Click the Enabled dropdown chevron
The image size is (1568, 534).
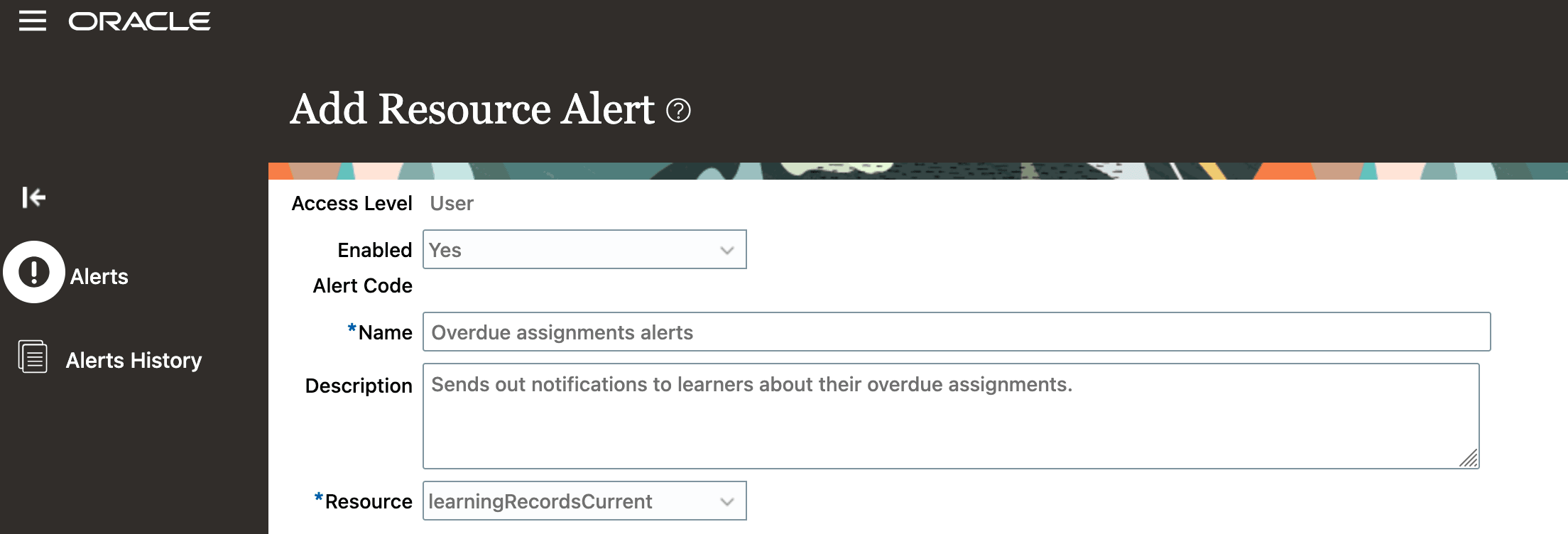726,249
